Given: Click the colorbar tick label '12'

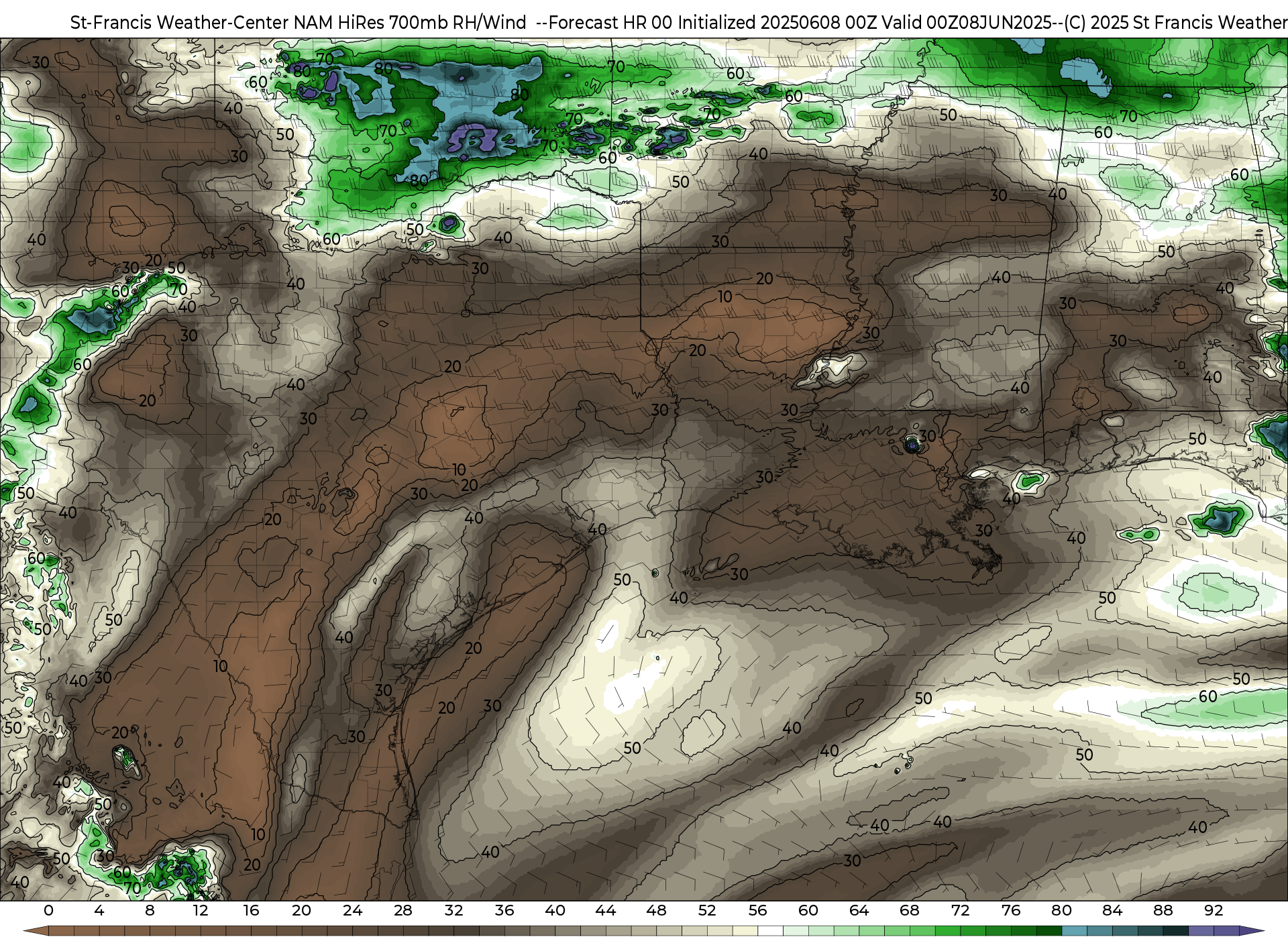Looking at the screenshot, I should click(201, 910).
